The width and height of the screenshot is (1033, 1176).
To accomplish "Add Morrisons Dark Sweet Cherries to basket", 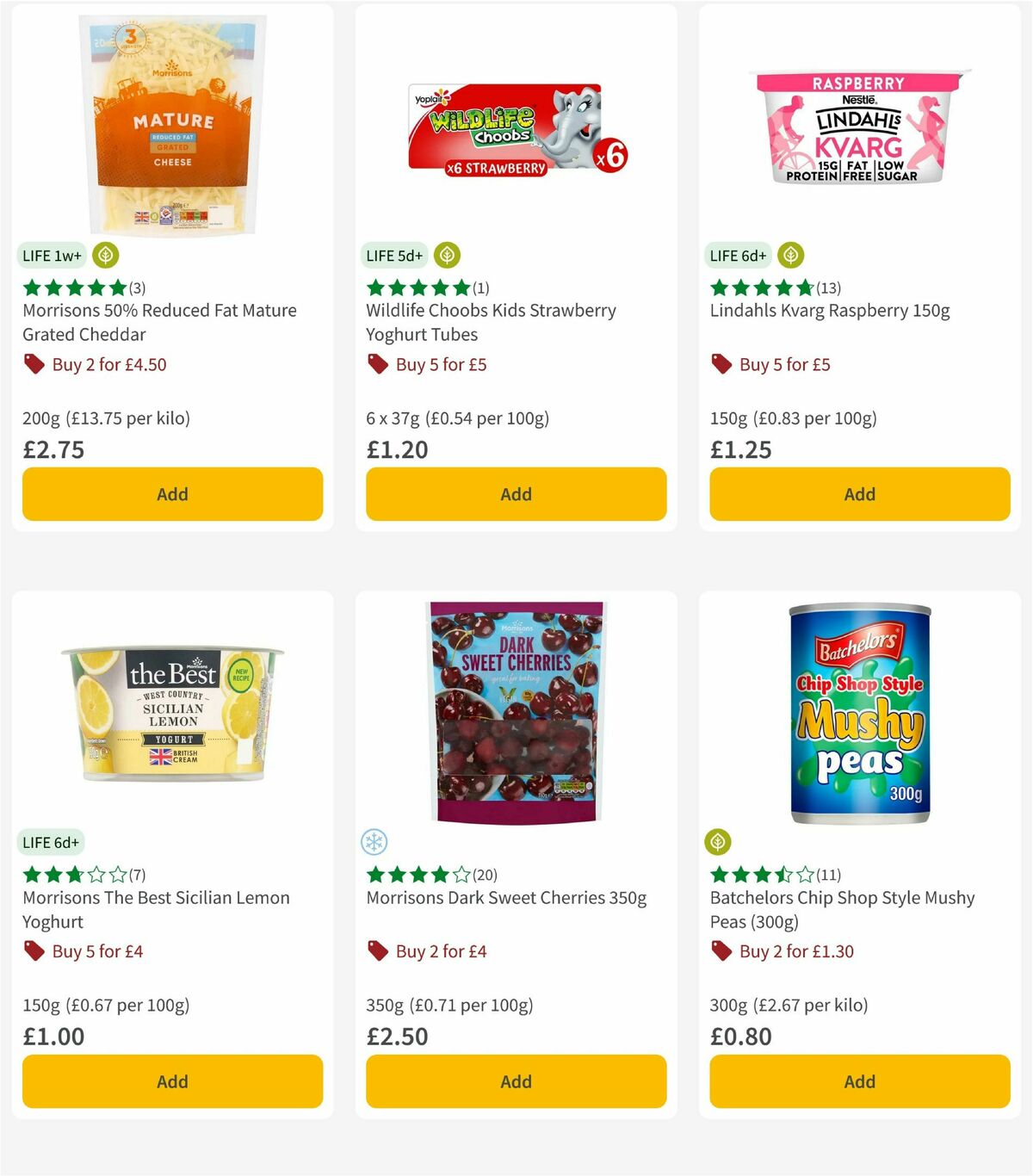I will pyautogui.click(x=516, y=1081).
